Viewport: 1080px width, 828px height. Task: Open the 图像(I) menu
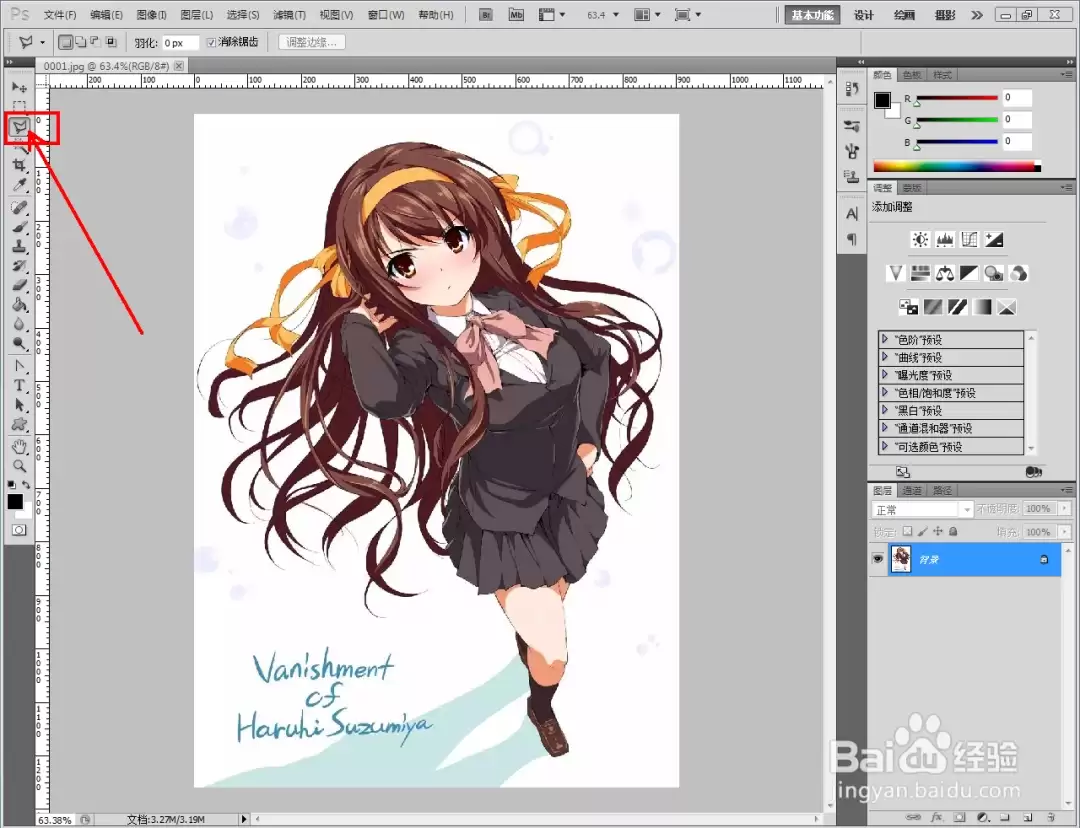pyautogui.click(x=152, y=14)
